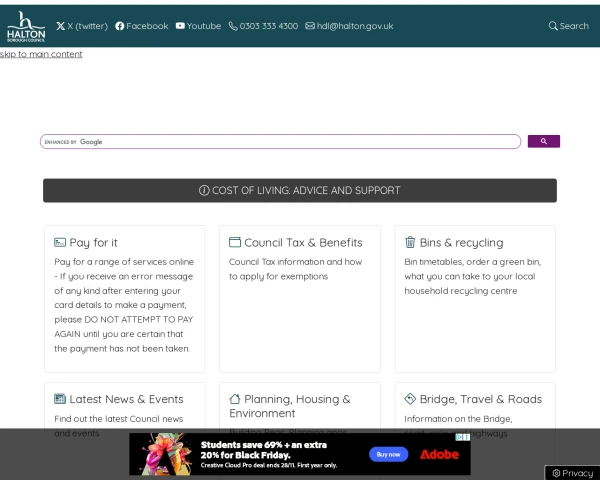Click Buy now in the Adobe ad
Viewport: 600px width, 480px height.
click(388, 454)
